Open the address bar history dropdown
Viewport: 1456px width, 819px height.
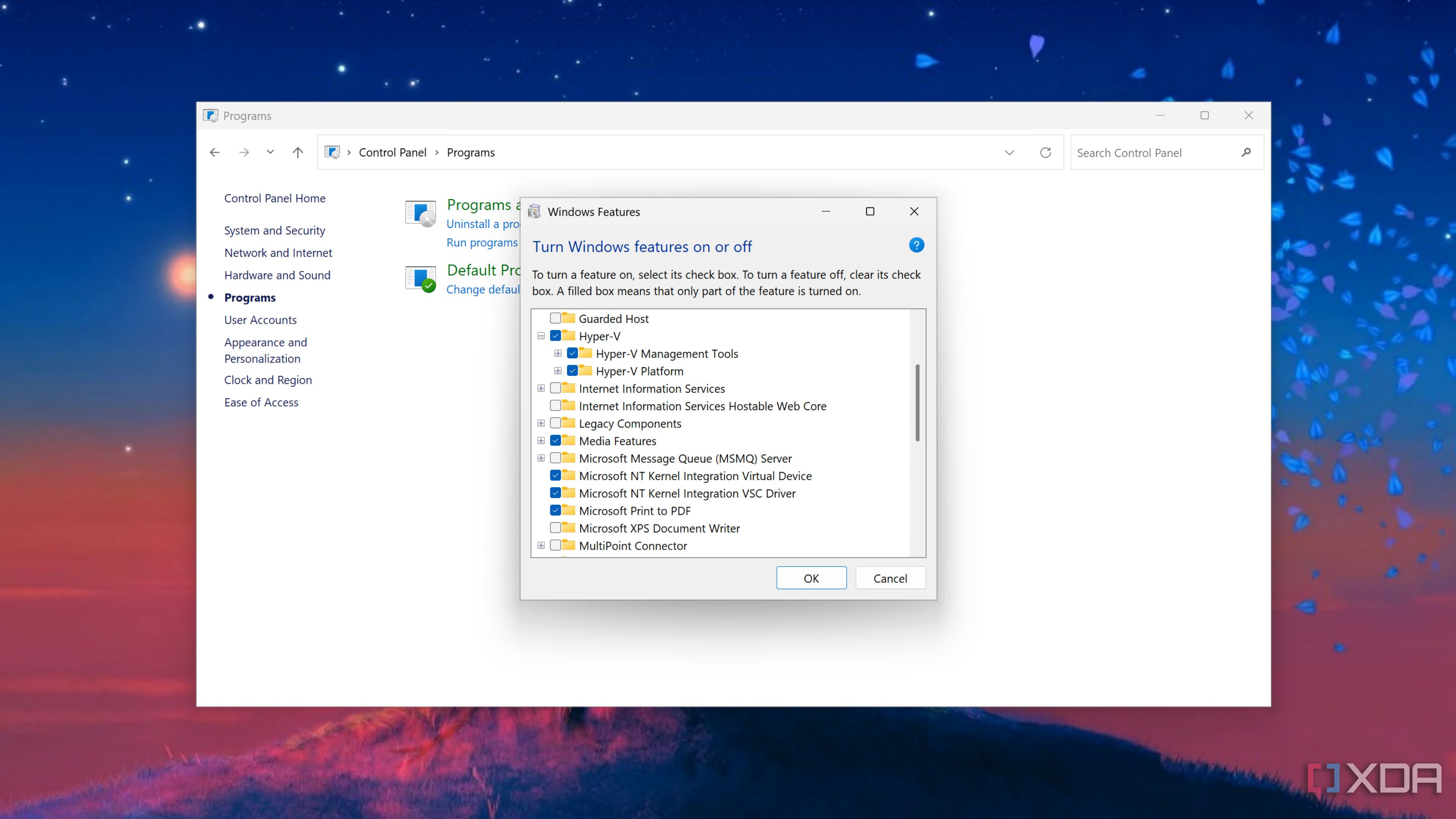tap(1009, 152)
